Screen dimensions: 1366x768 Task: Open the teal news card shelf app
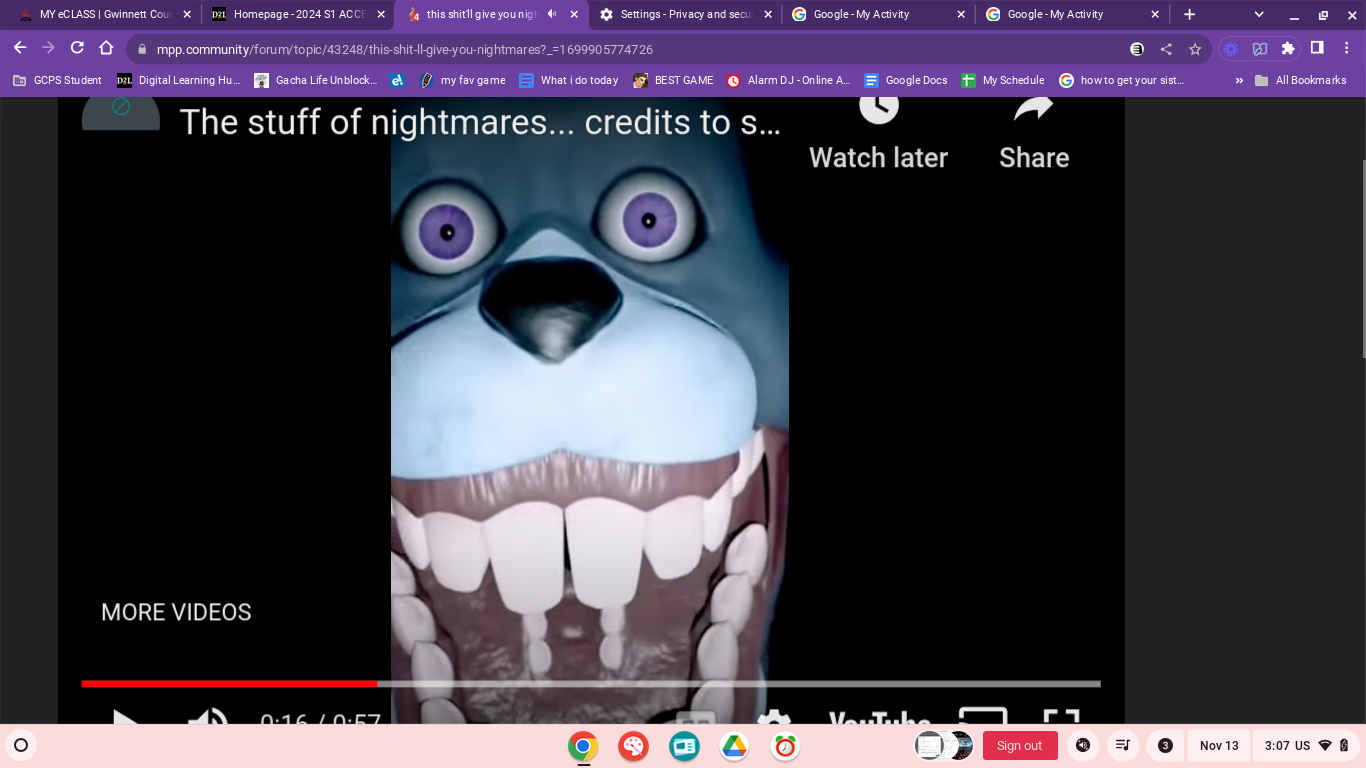684,746
